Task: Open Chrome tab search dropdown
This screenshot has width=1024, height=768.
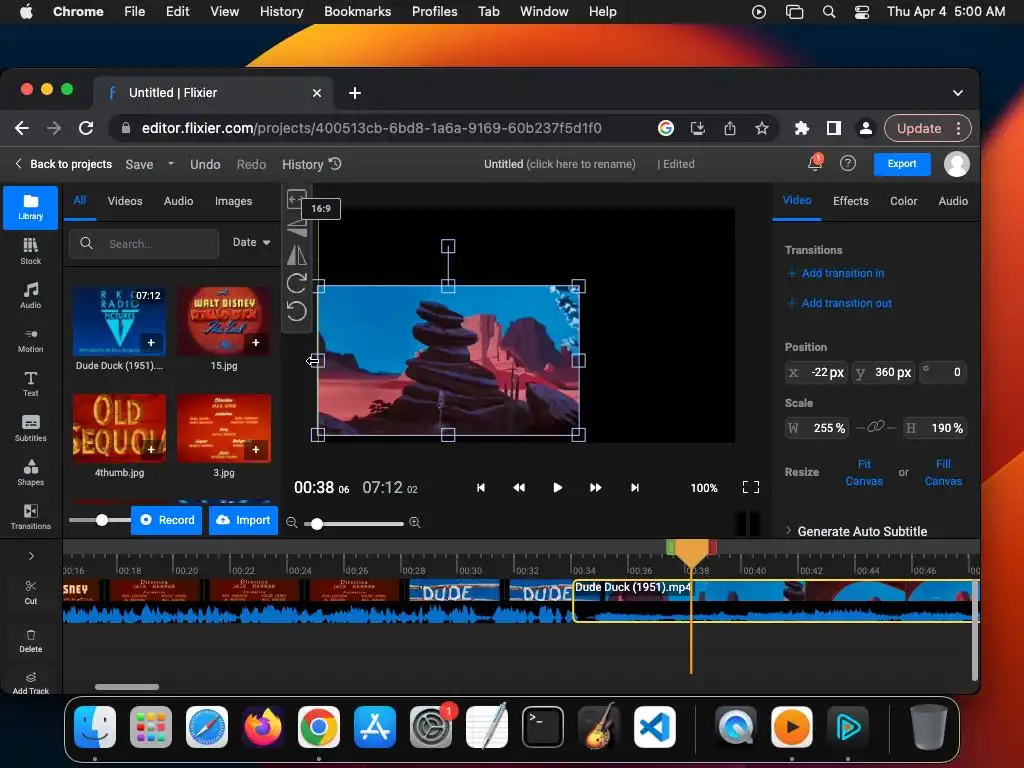Action: (x=957, y=93)
